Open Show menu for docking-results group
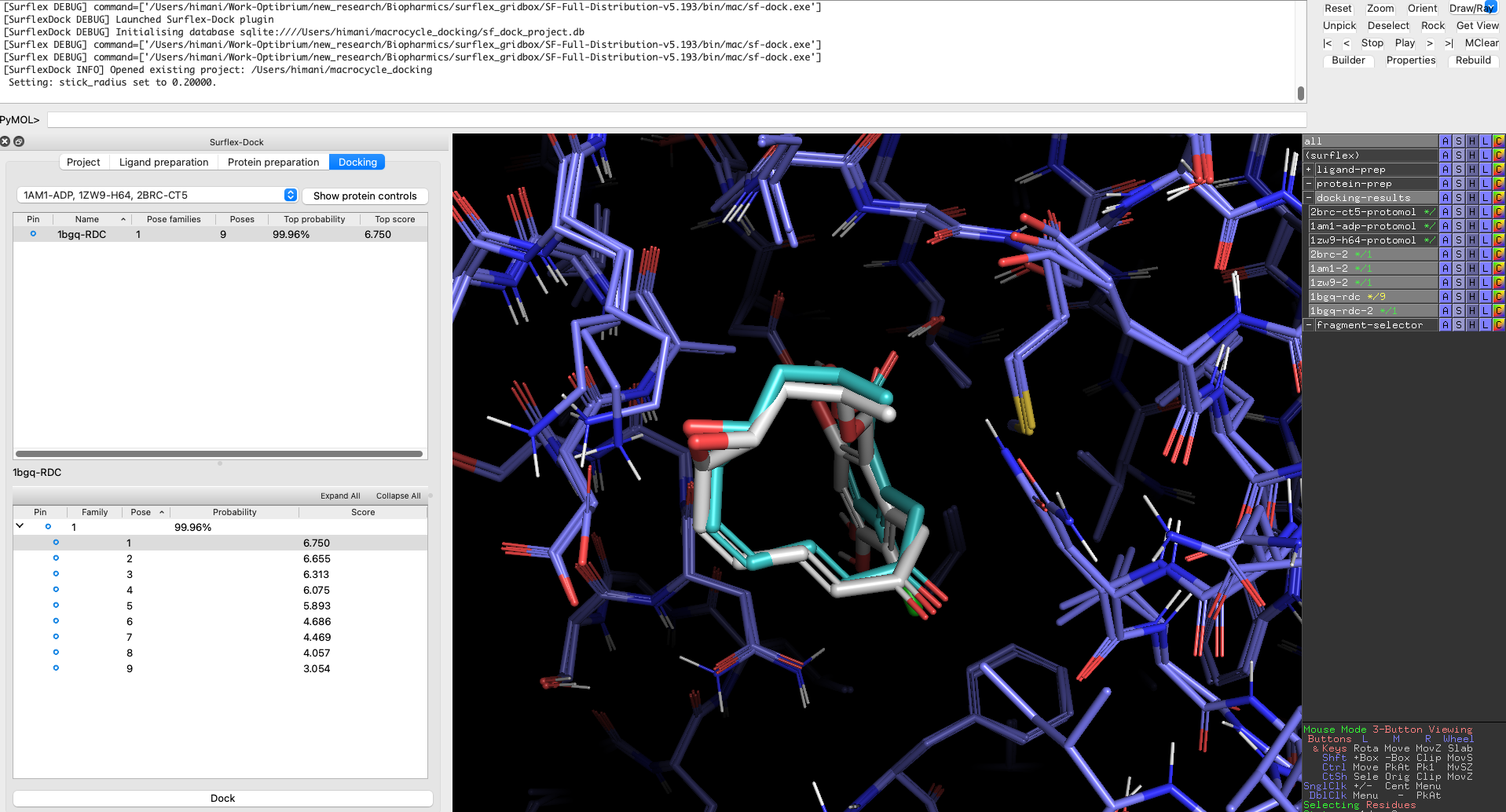 [1458, 198]
